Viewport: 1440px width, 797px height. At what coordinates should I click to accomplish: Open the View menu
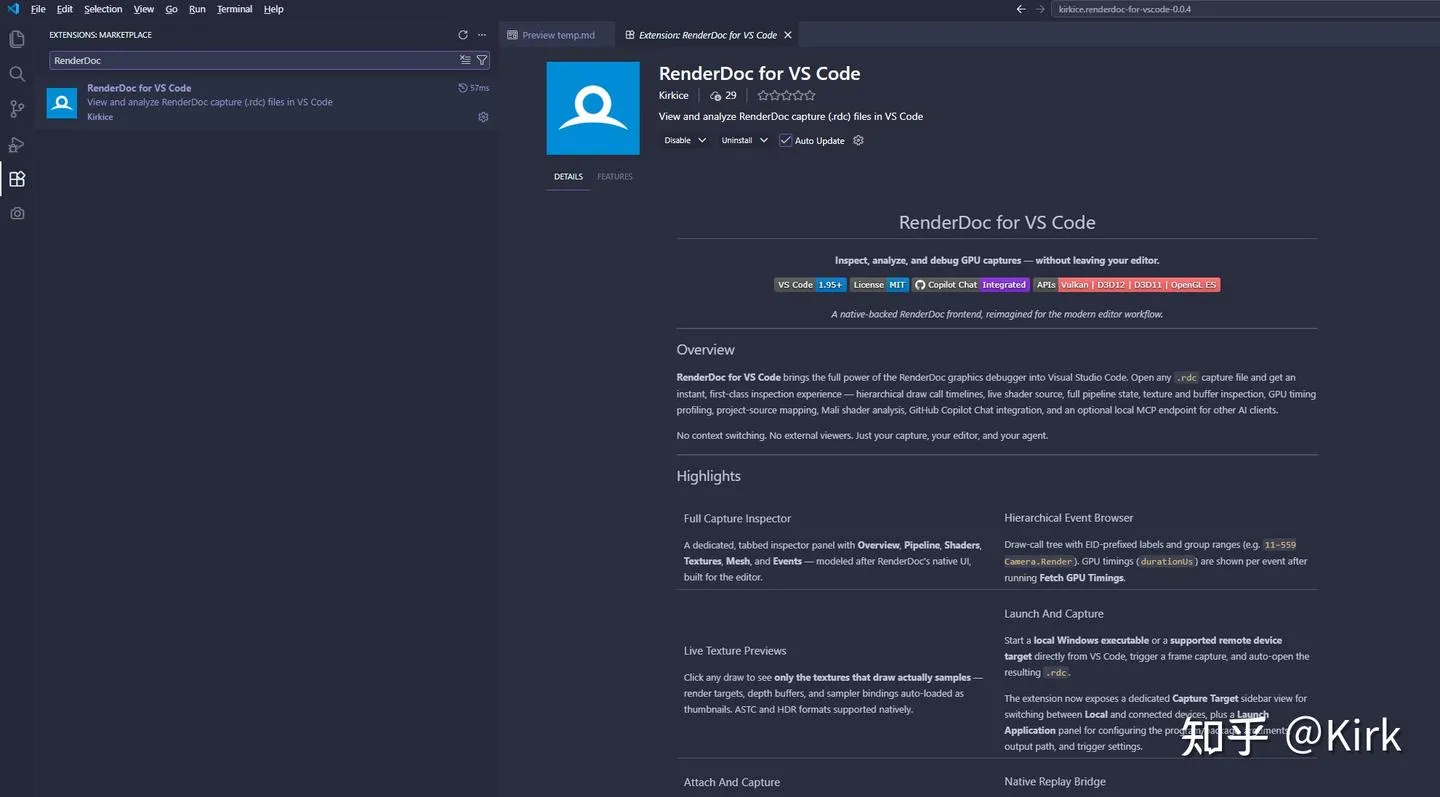pyautogui.click(x=144, y=9)
